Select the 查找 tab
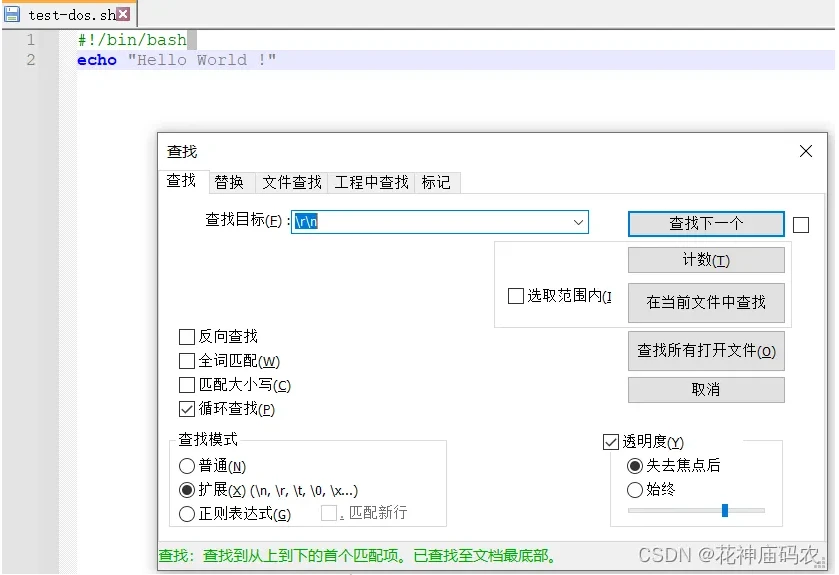The image size is (839, 575). [x=182, y=181]
